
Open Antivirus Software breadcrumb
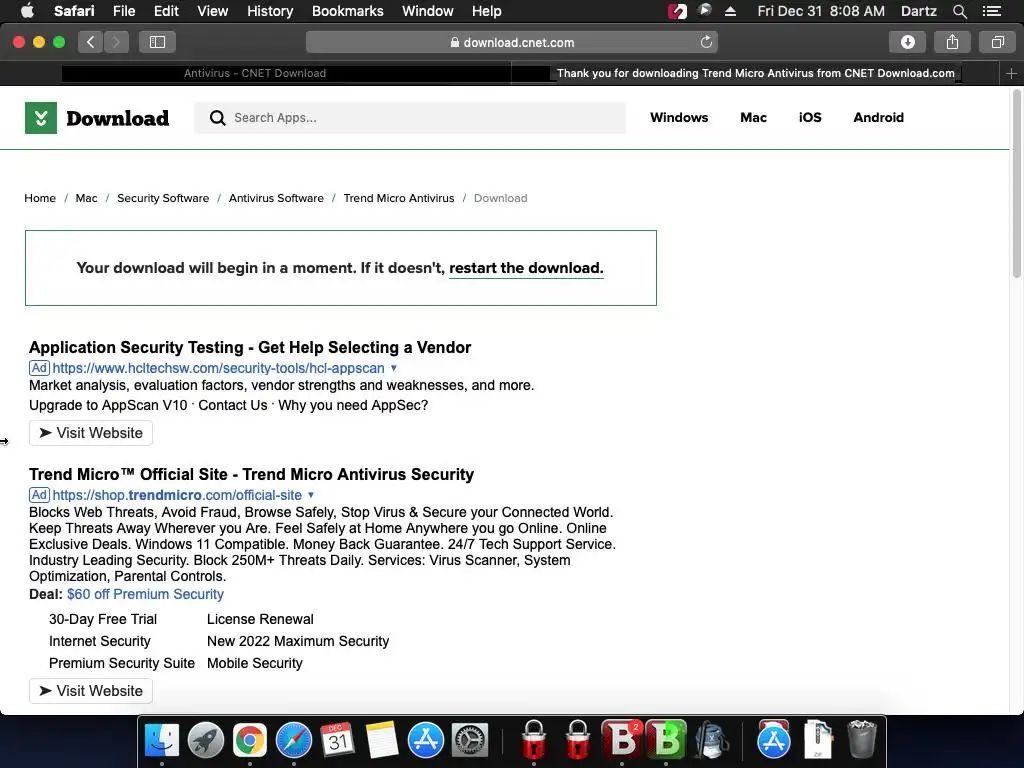coord(276,198)
